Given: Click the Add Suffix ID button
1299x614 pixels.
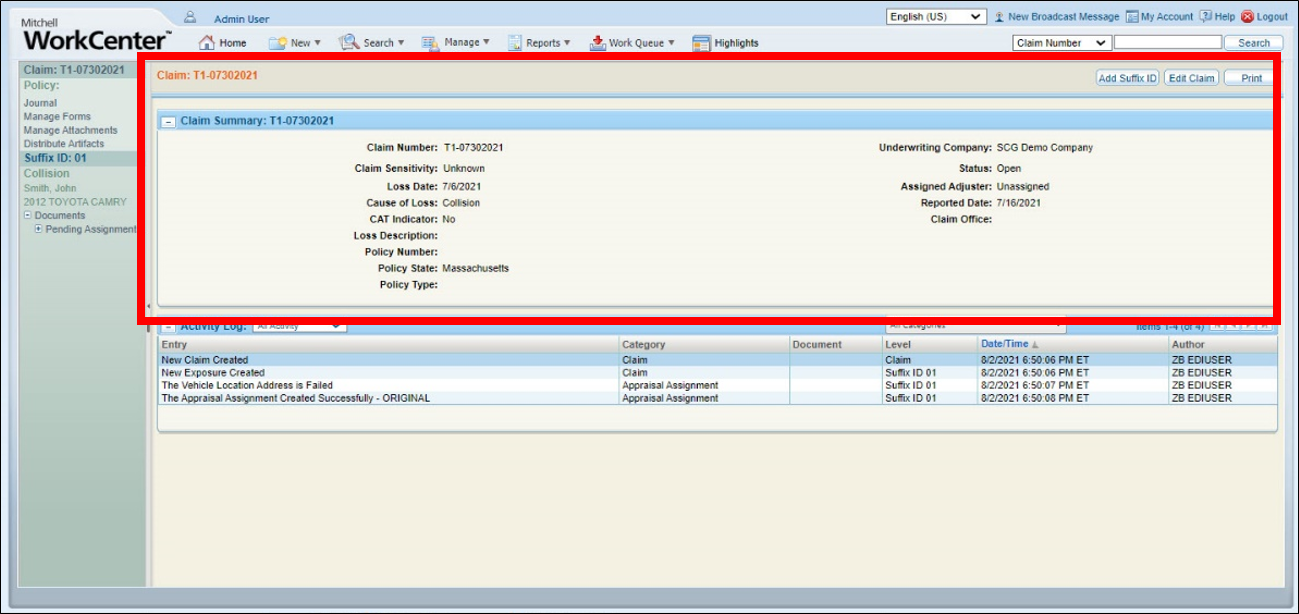Looking at the screenshot, I should [1127, 78].
